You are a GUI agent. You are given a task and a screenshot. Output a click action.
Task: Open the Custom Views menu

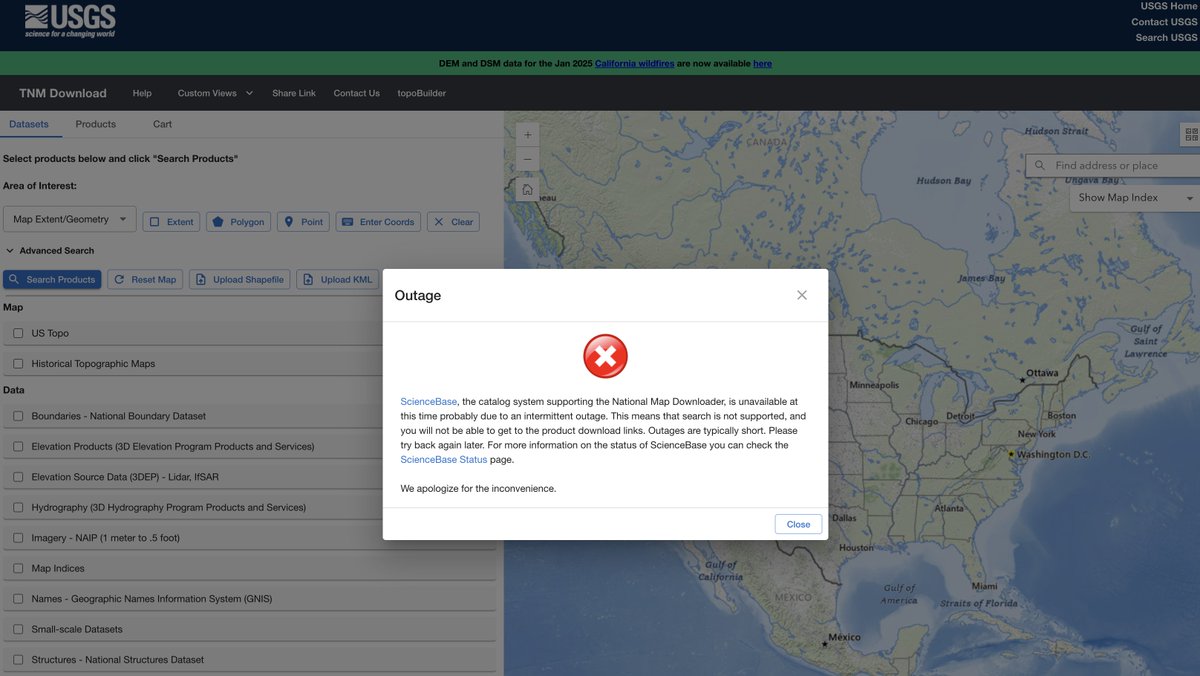click(215, 93)
